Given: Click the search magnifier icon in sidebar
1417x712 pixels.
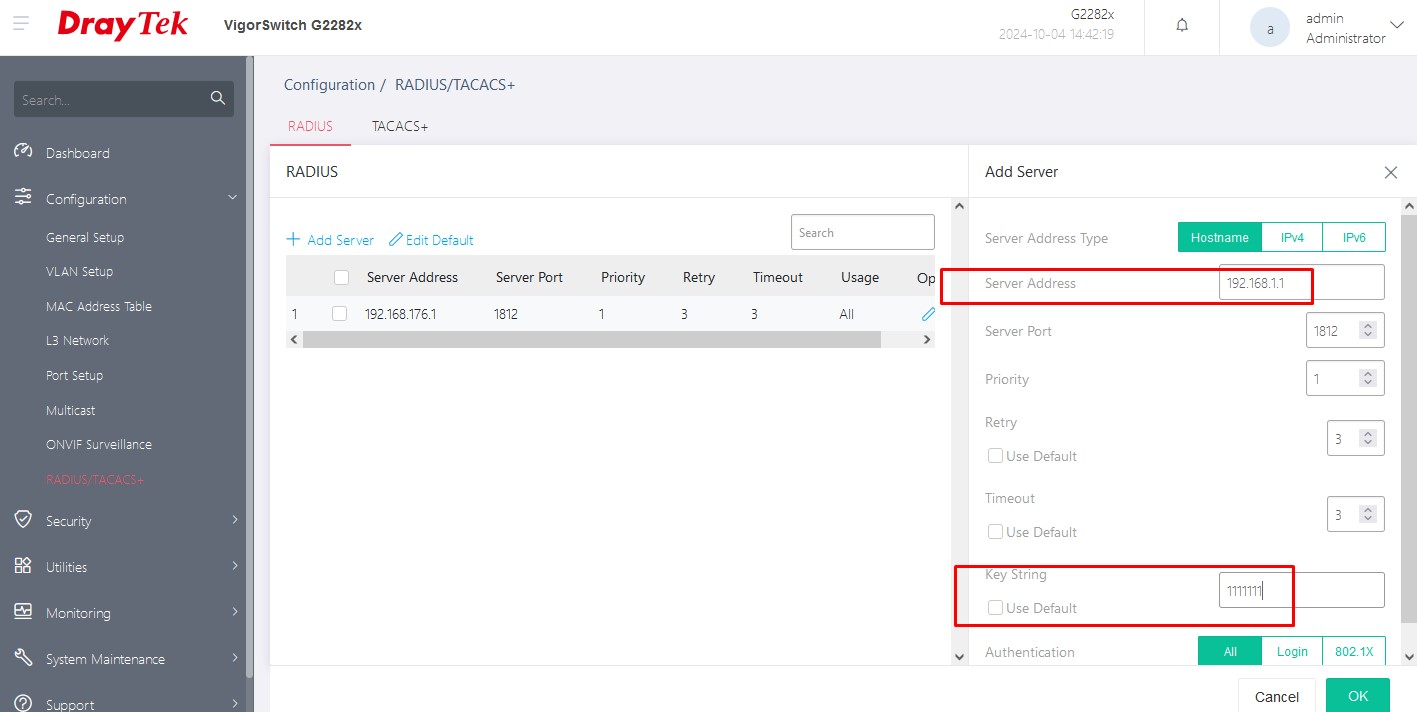Looking at the screenshot, I should coord(217,98).
